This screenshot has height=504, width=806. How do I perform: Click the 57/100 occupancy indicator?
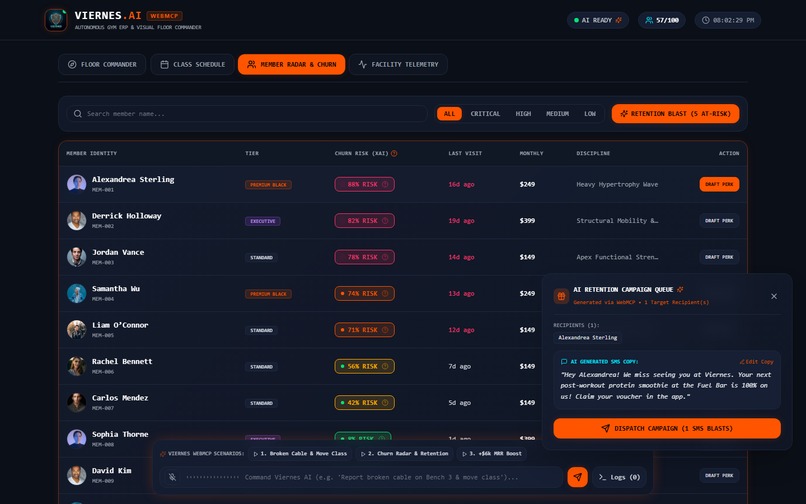pyautogui.click(x=662, y=20)
